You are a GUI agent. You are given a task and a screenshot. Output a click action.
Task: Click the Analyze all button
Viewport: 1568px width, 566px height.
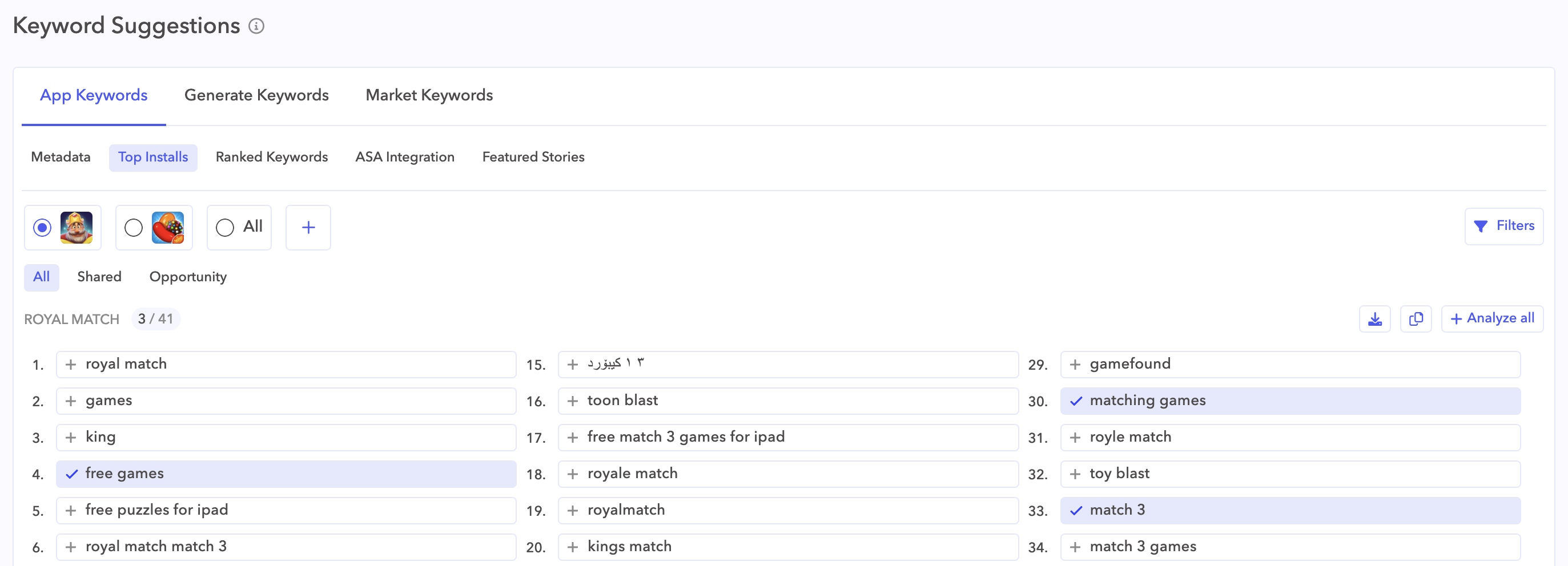click(1492, 318)
